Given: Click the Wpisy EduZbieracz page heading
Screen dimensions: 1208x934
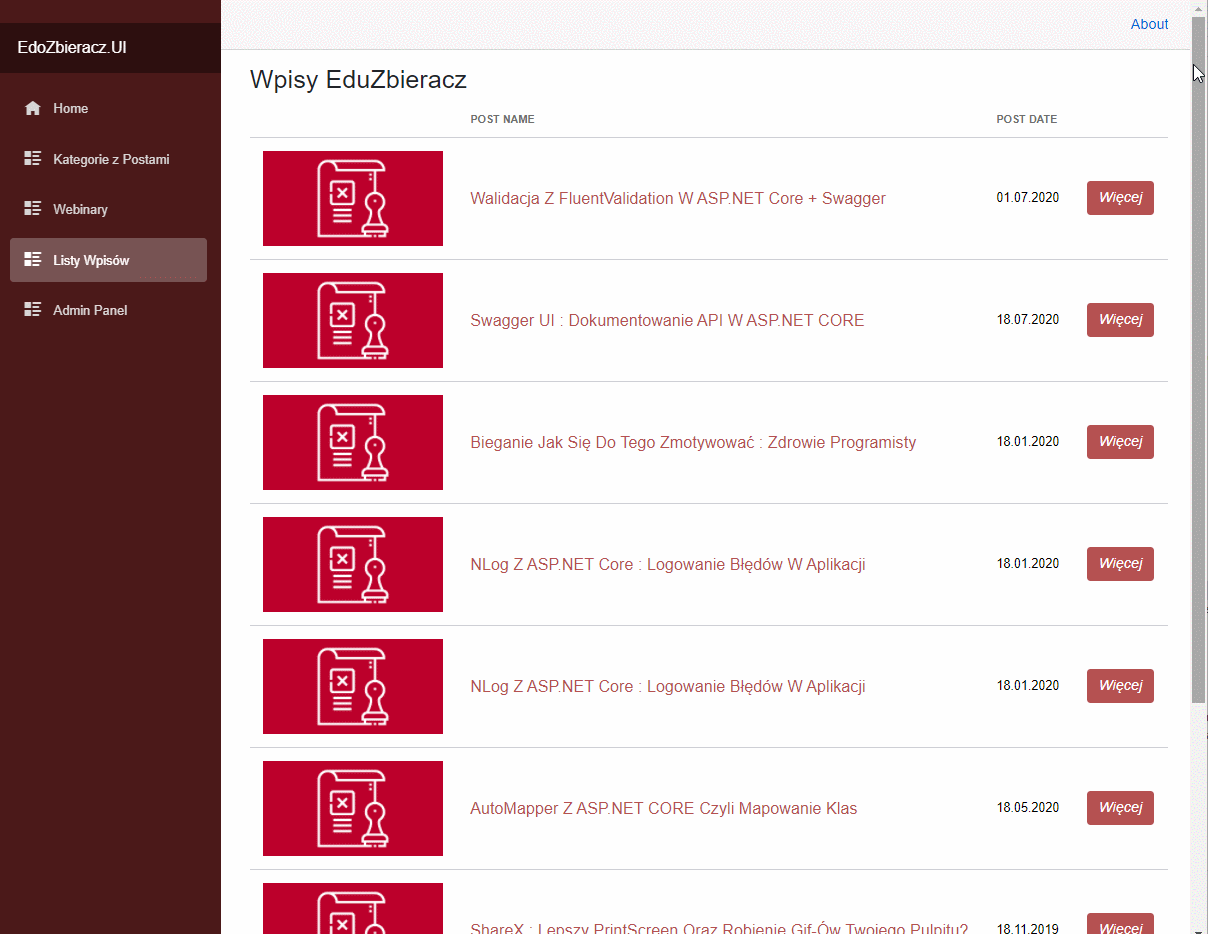Looking at the screenshot, I should 358,80.
